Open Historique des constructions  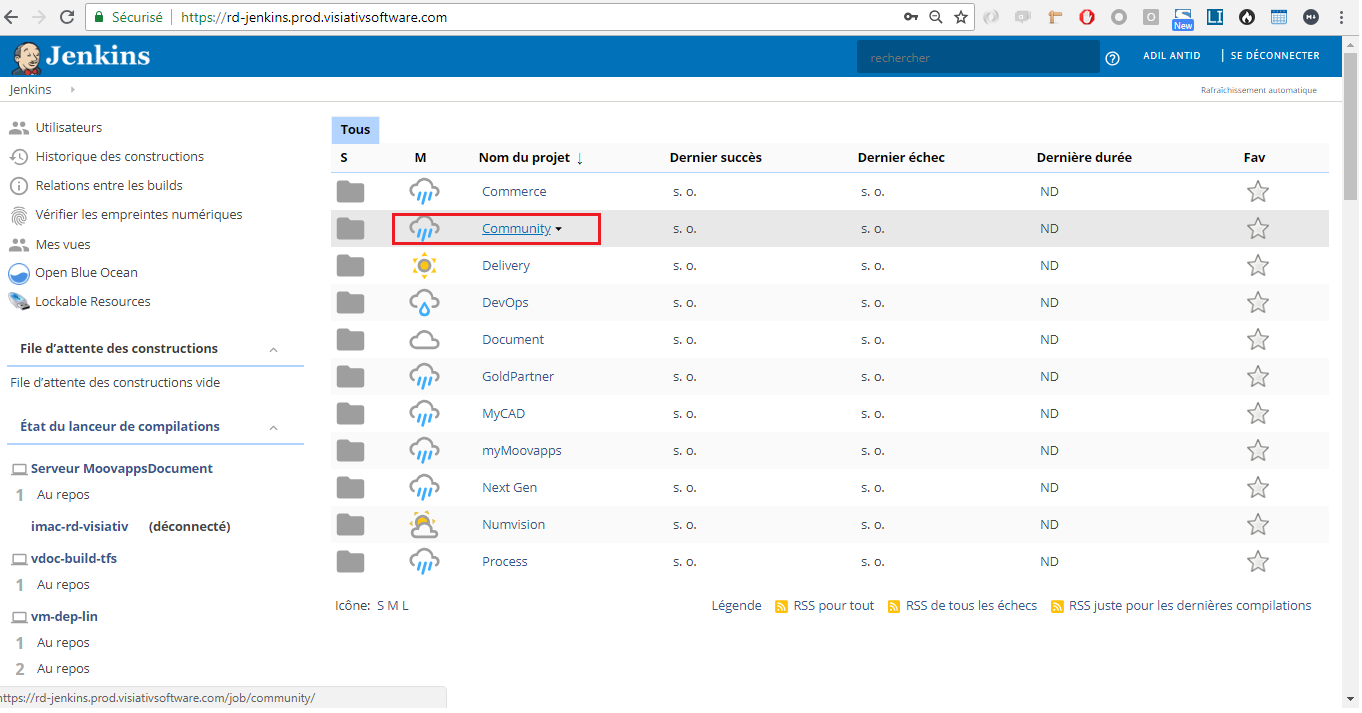[x=120, y=157]
